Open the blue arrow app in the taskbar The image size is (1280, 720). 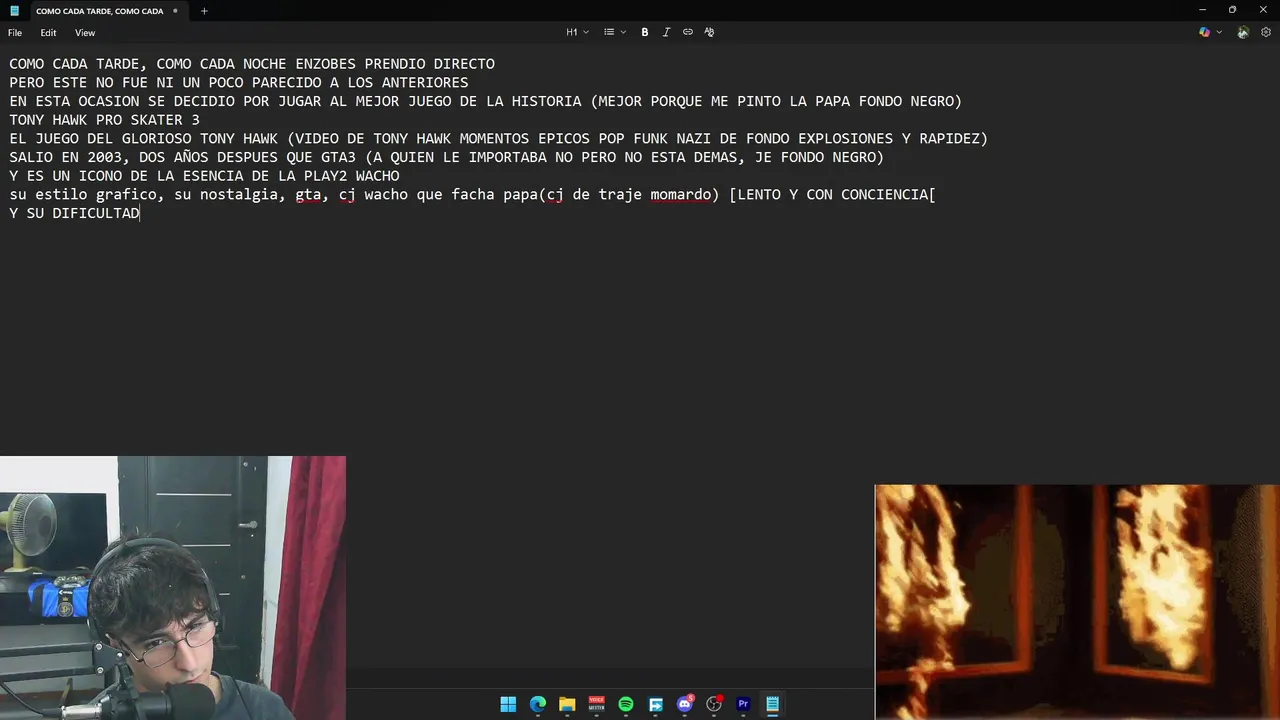pos(656,704)
